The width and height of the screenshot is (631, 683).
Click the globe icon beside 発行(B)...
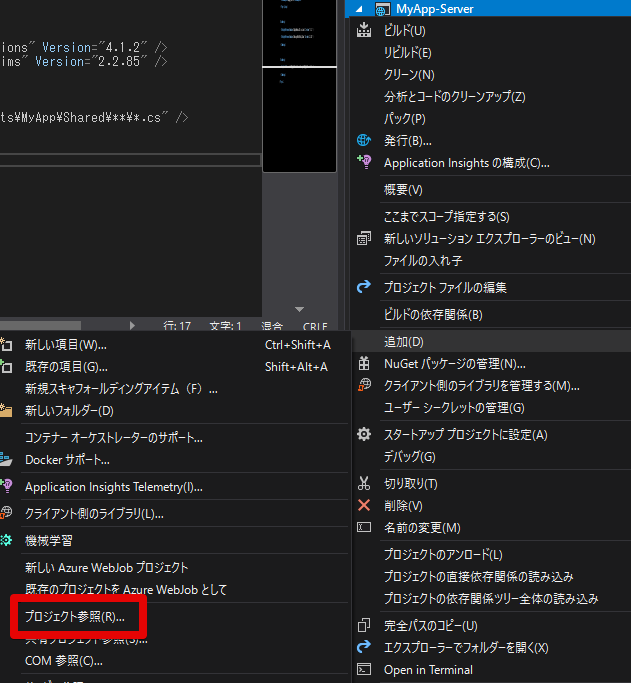tap(364, 140)
